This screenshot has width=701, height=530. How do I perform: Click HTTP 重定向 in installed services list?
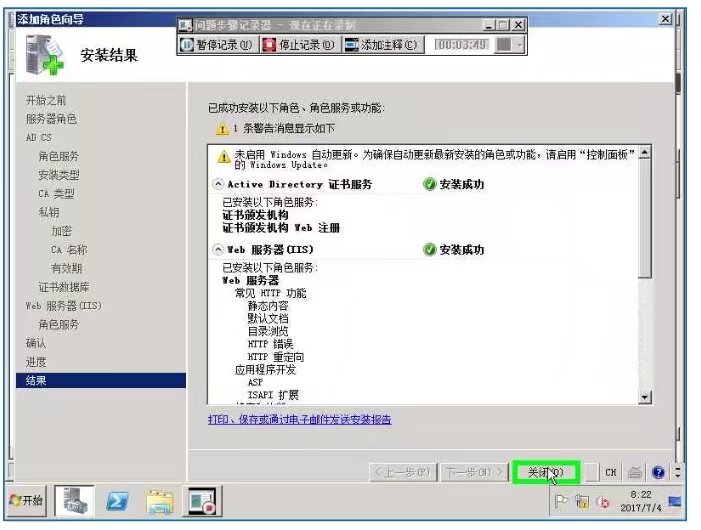(276, 357)
